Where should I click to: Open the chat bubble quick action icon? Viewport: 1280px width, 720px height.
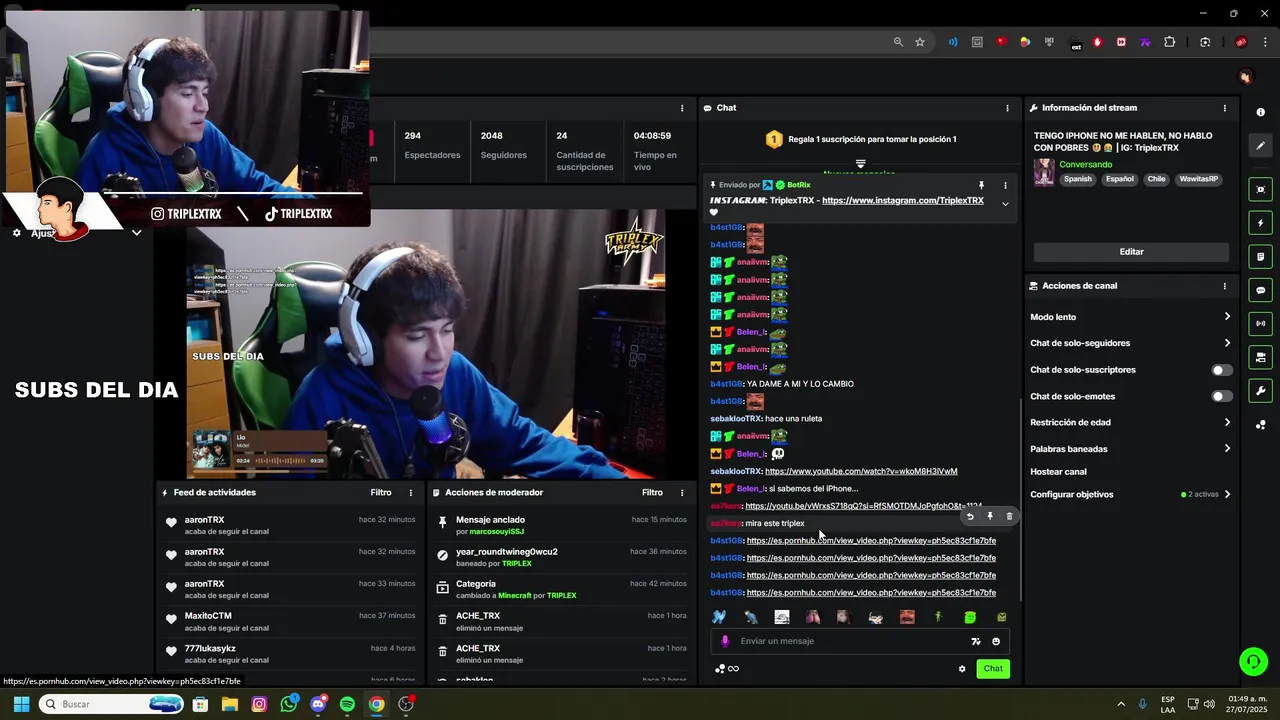pos(1260,290)
